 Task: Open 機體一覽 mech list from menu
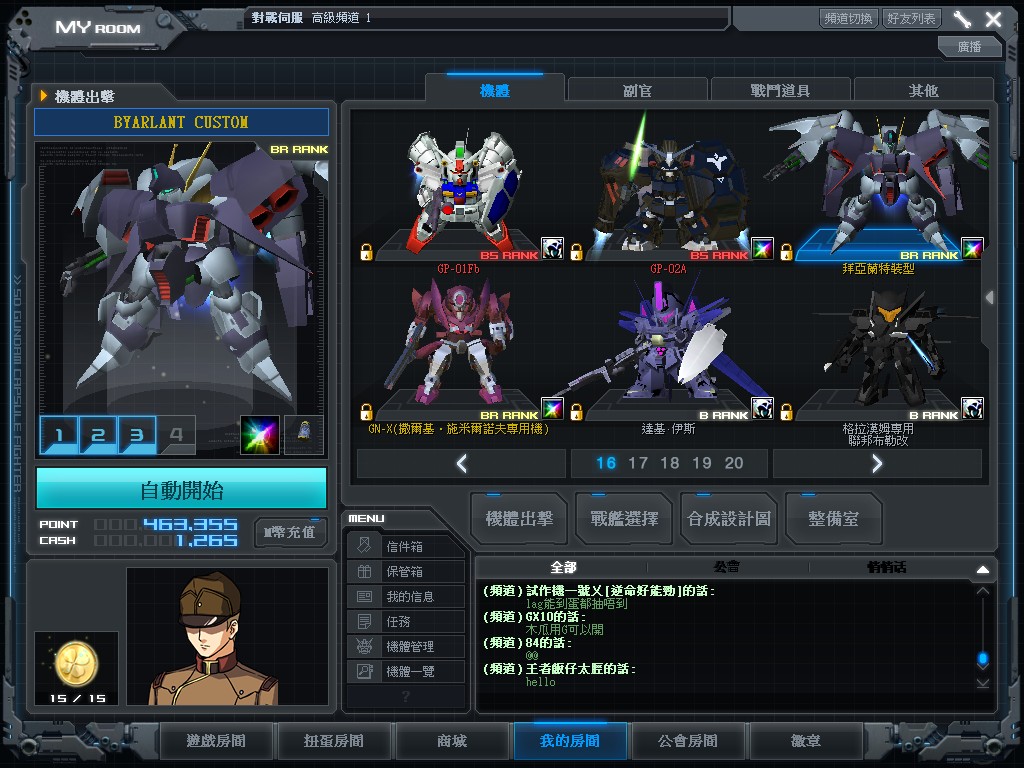tap(406, 671)
